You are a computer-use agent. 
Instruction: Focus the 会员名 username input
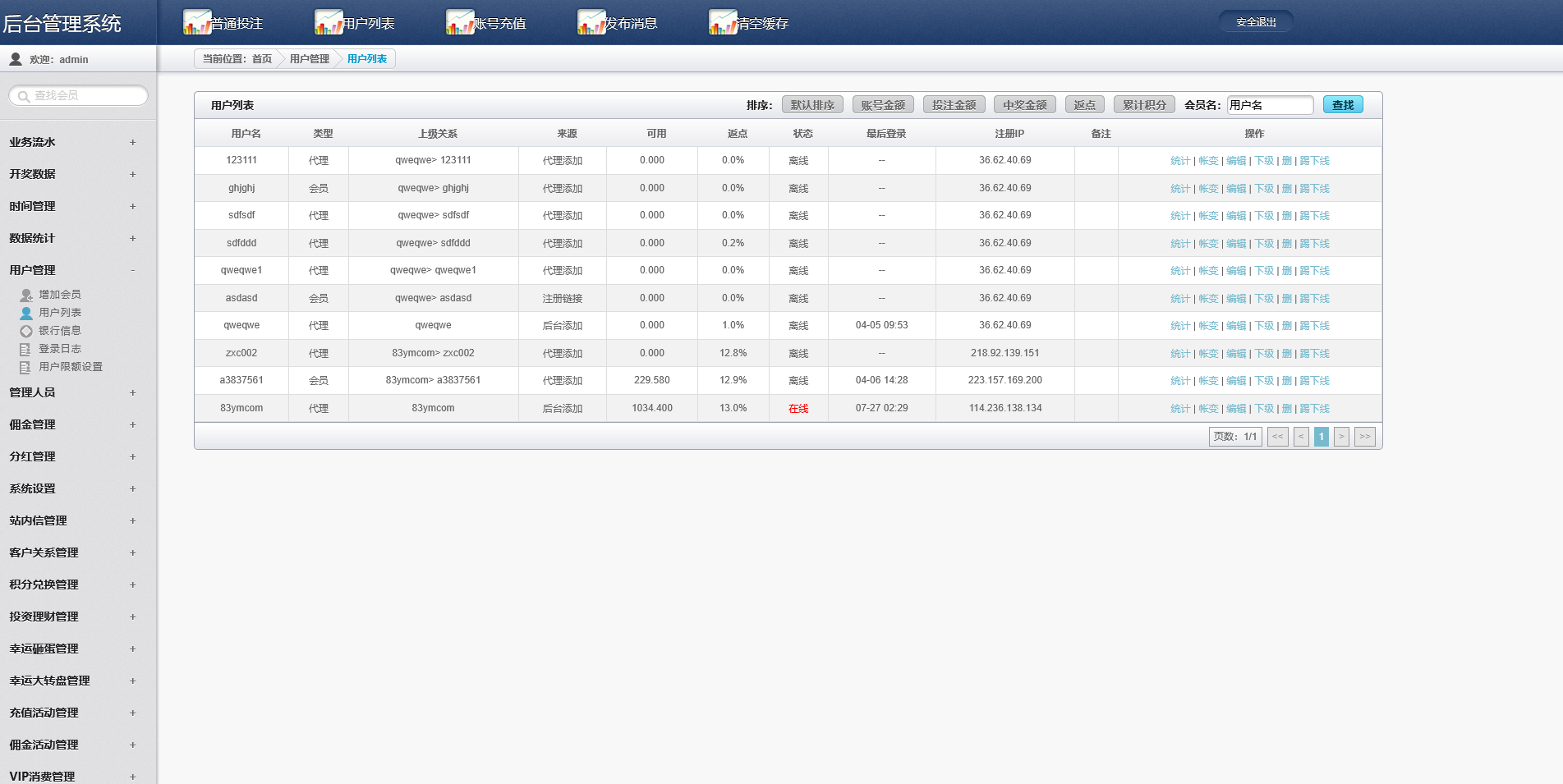(1270, 105)
